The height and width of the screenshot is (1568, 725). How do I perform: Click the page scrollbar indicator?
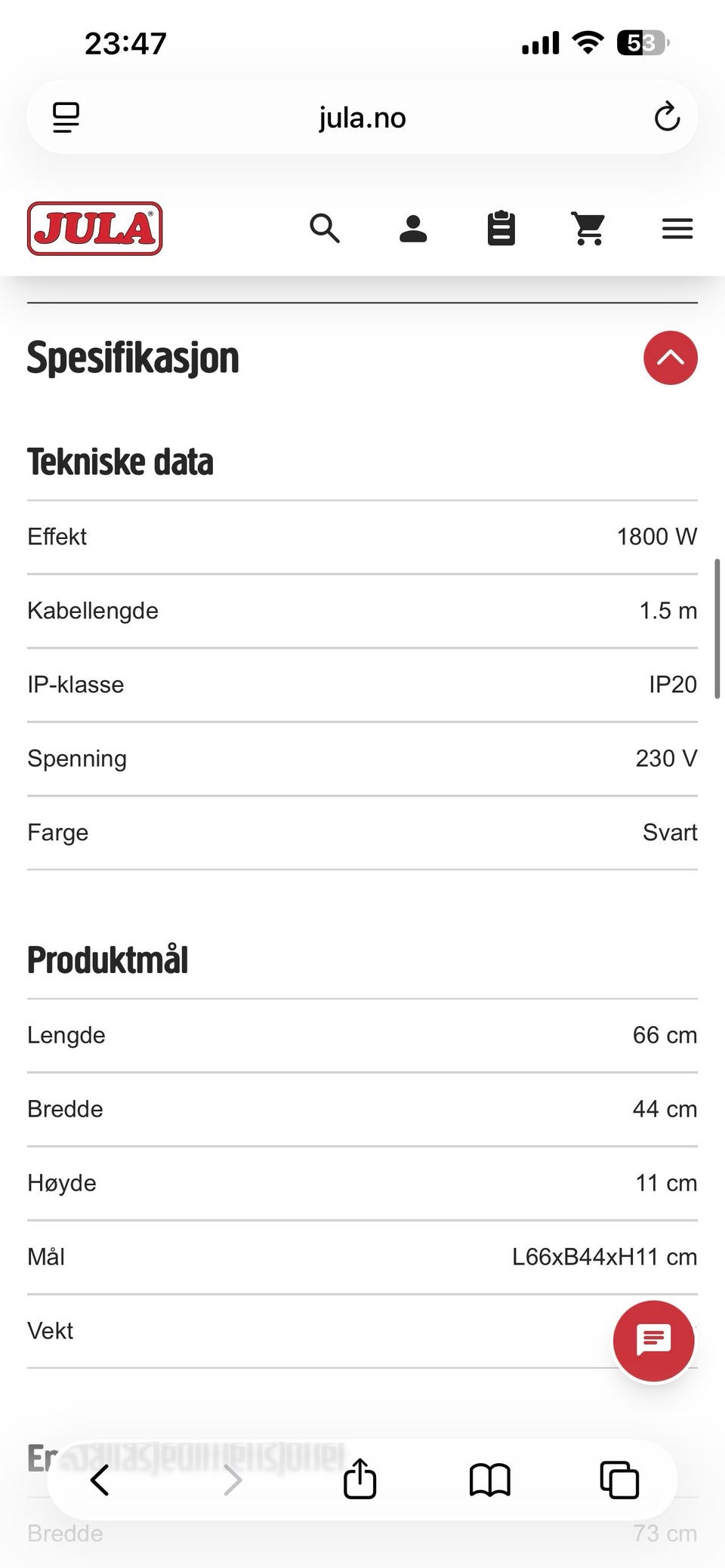pos(717,629)
